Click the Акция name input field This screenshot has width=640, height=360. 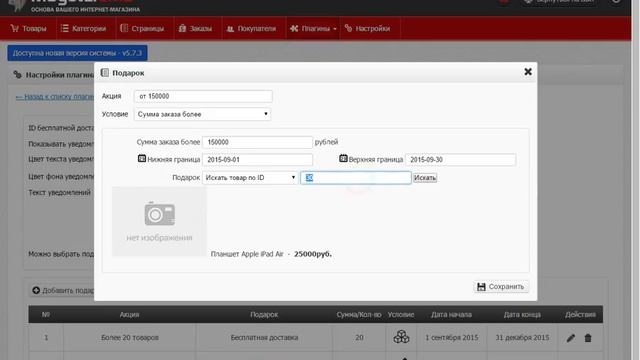203,96
